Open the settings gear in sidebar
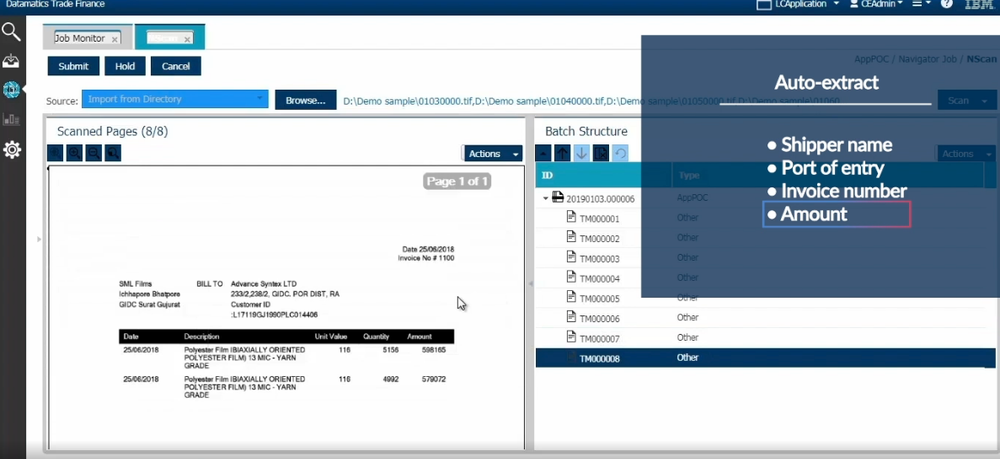The height and width of the screenshot is (459, 1000). [x=11, y=150]
